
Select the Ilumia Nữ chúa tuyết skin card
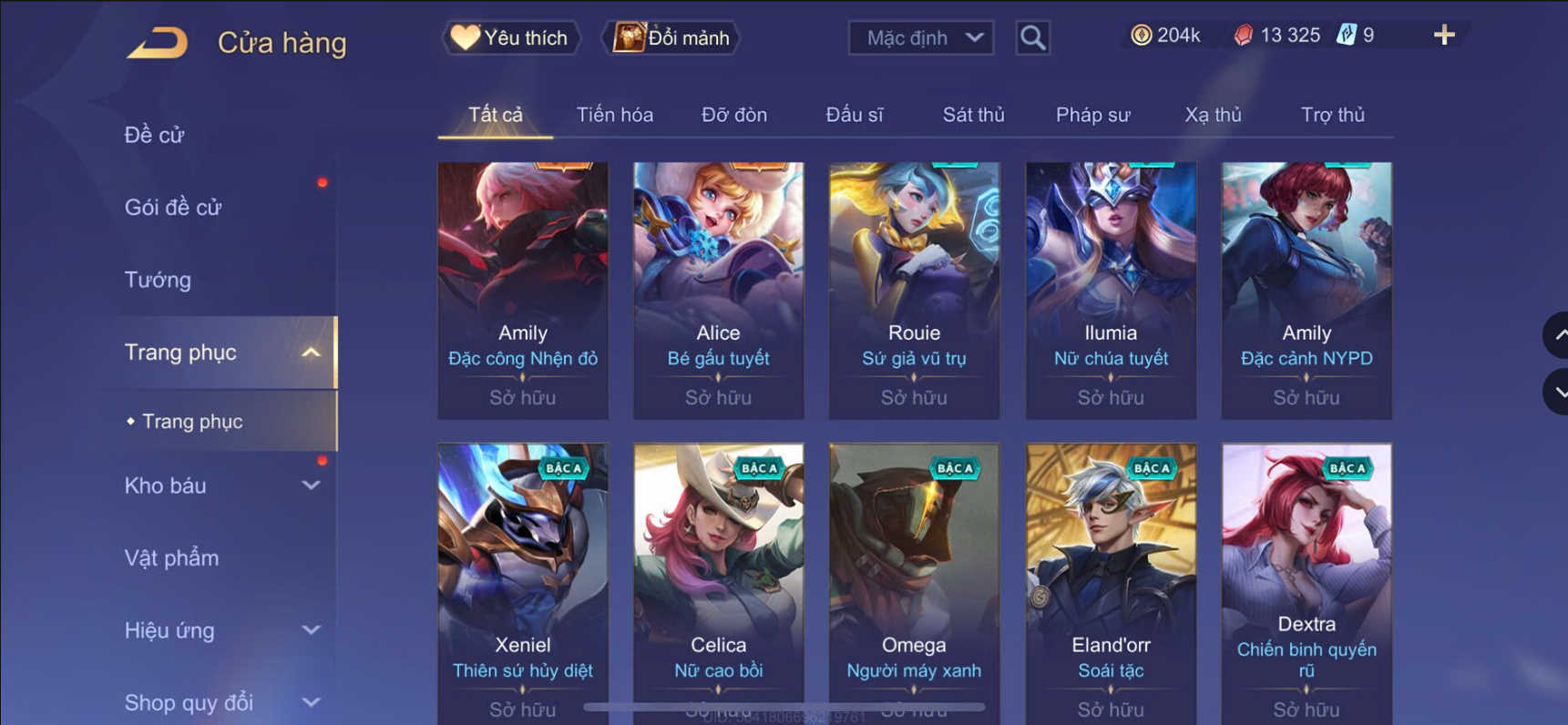(1111, 291)
